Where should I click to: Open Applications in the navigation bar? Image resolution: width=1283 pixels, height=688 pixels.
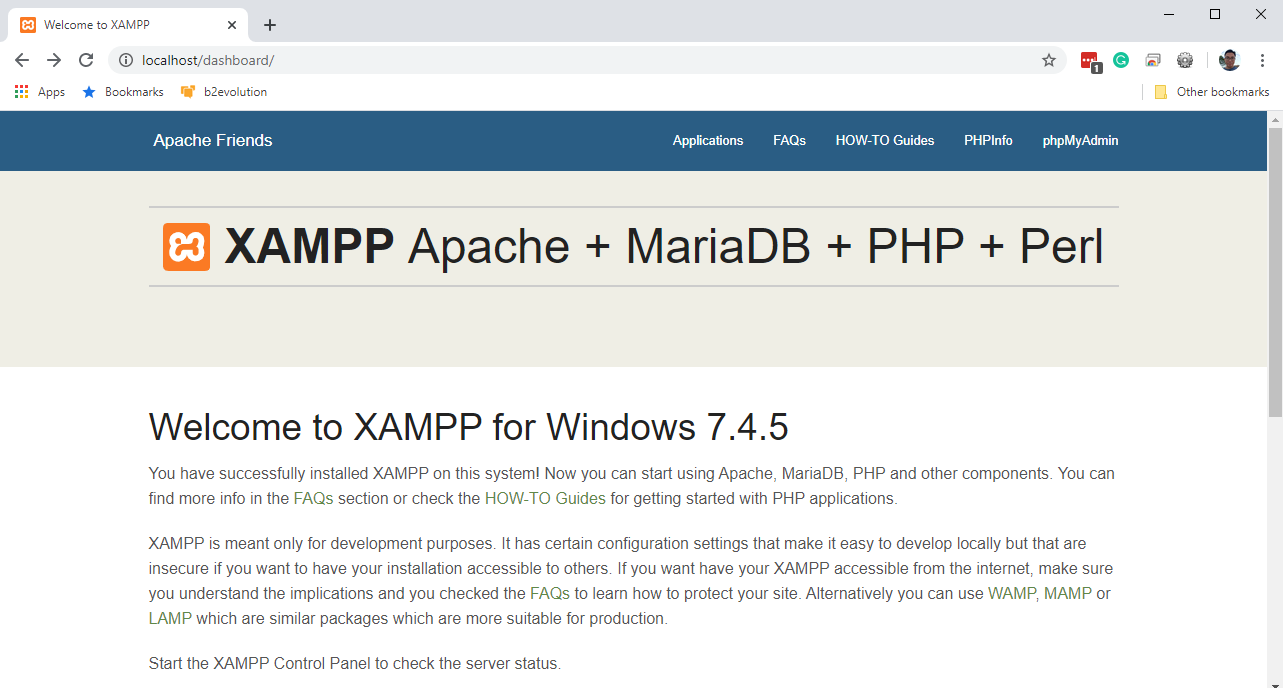[708, 141]
